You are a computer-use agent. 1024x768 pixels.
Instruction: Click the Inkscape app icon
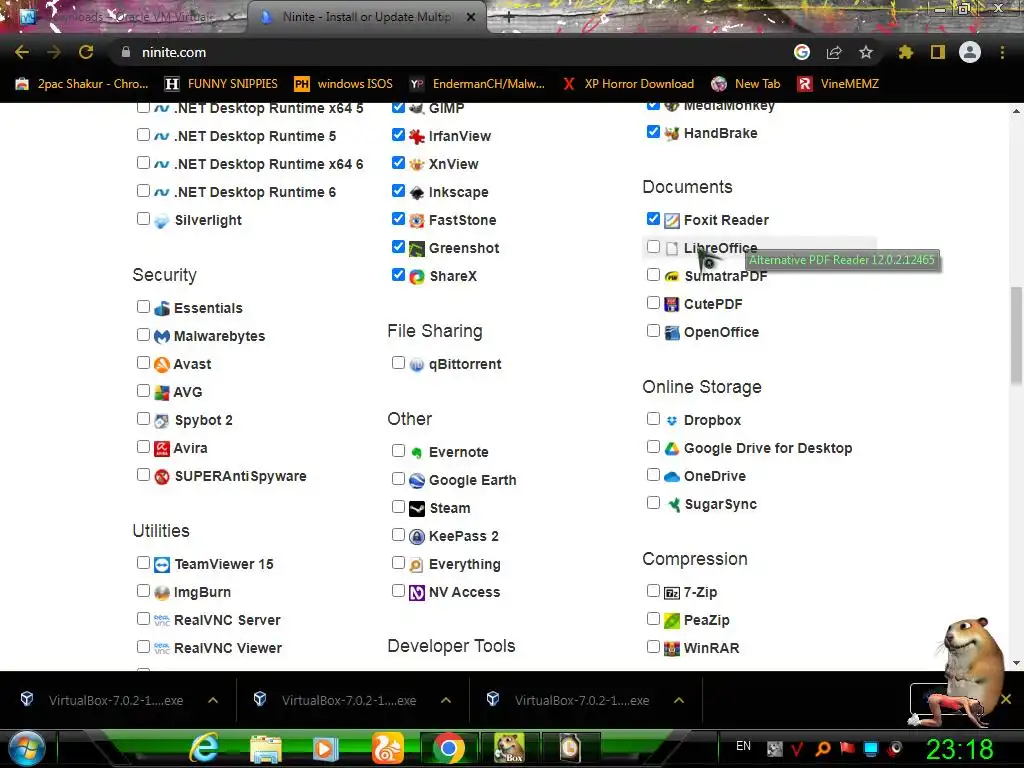pos(417,193)
